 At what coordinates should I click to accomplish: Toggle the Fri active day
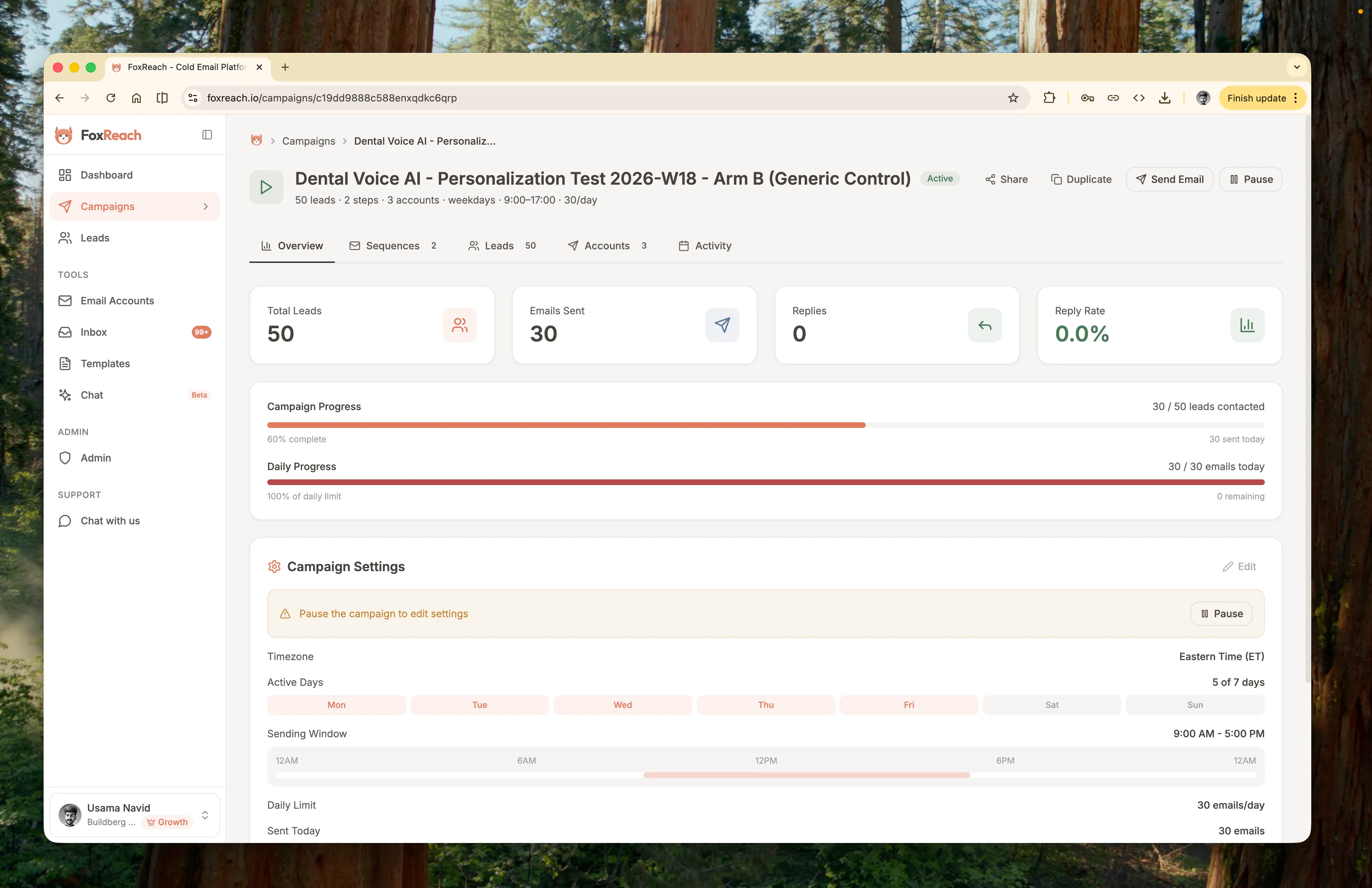tap(909, 705)
